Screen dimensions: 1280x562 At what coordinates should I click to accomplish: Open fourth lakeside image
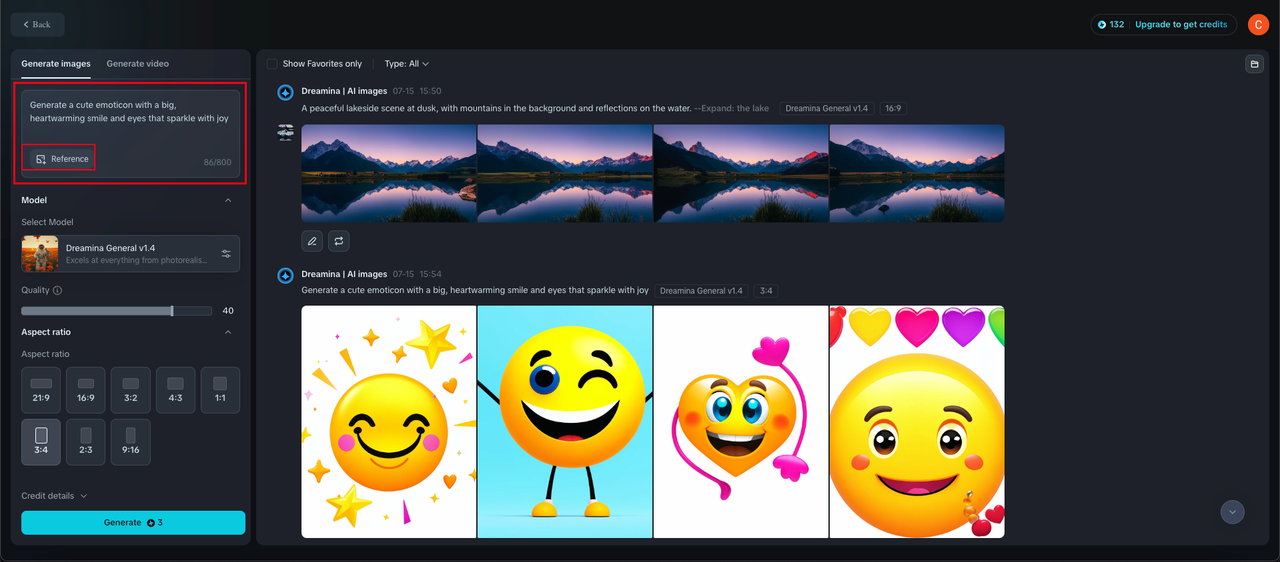[x=917, y=173]
